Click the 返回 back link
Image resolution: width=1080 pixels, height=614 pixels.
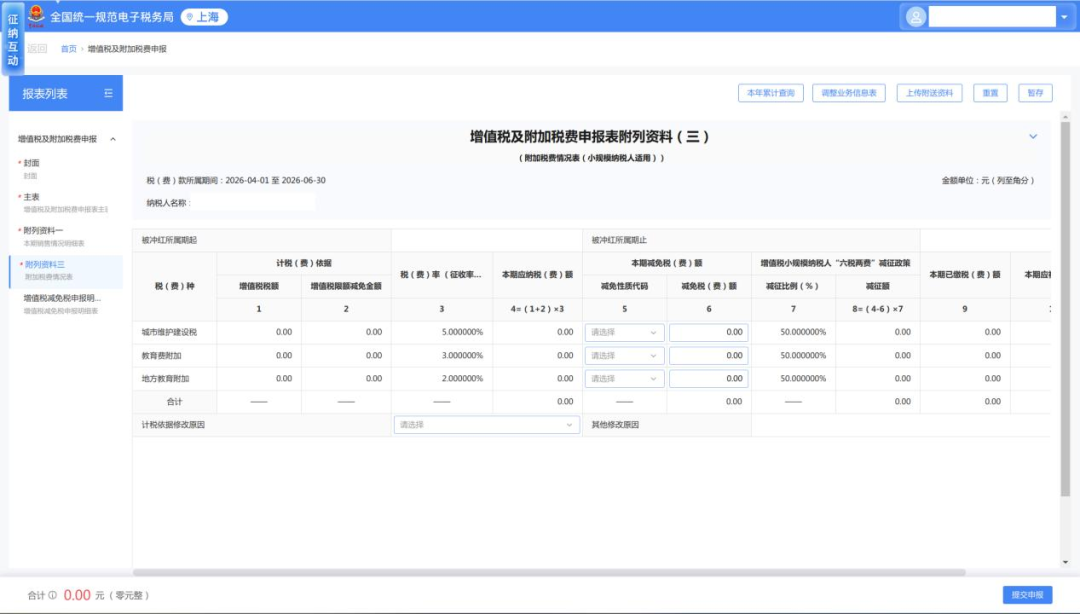click(37, 49)
